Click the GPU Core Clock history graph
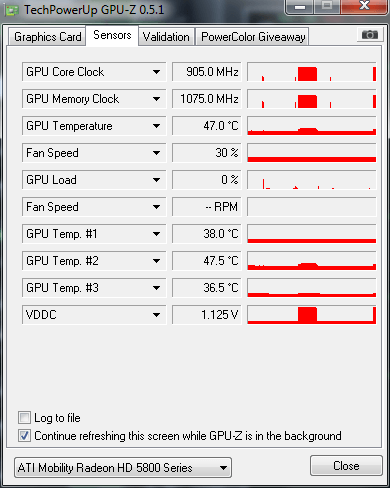The image size is (390, 488). click(x=312, y=72)
